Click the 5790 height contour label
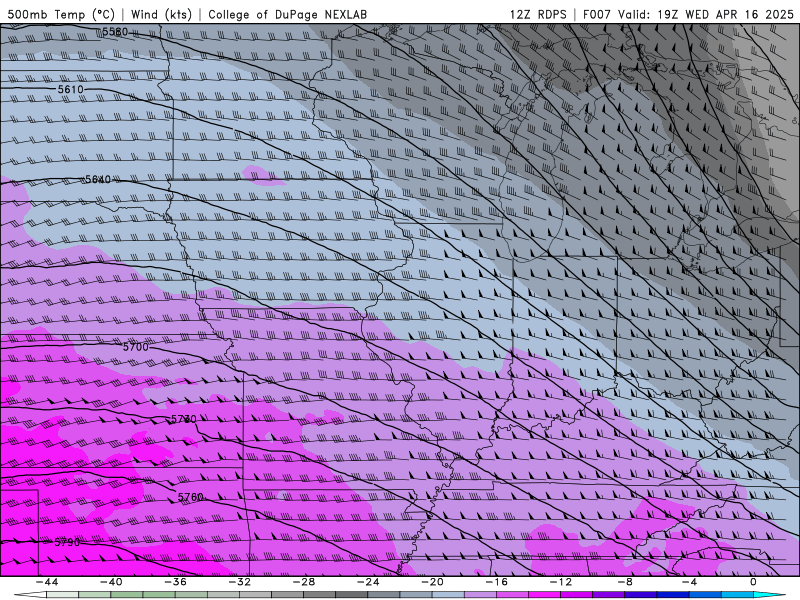 (x=67, y=542)
